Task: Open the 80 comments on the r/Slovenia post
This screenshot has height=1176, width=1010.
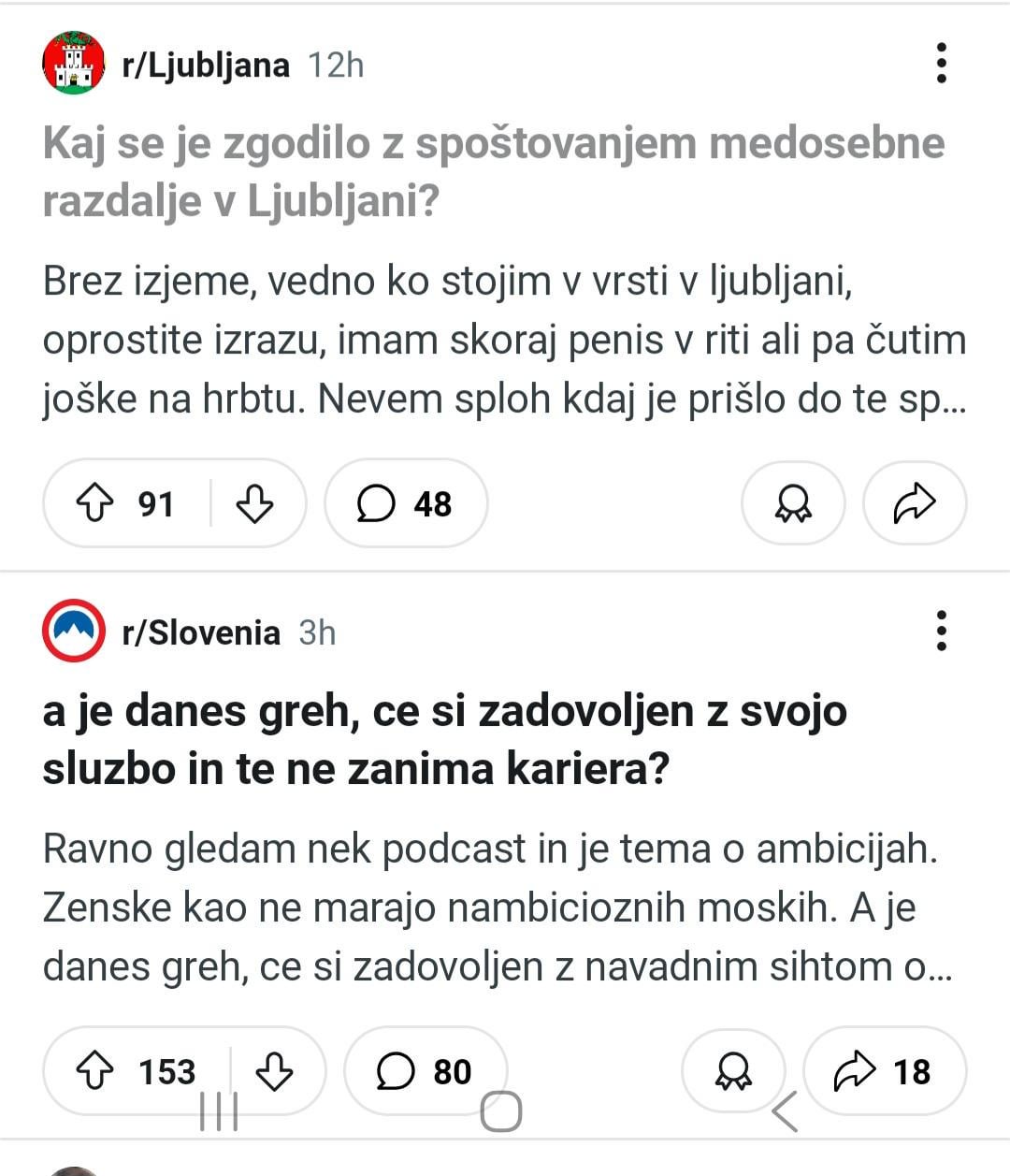Action: point(426,1071)
